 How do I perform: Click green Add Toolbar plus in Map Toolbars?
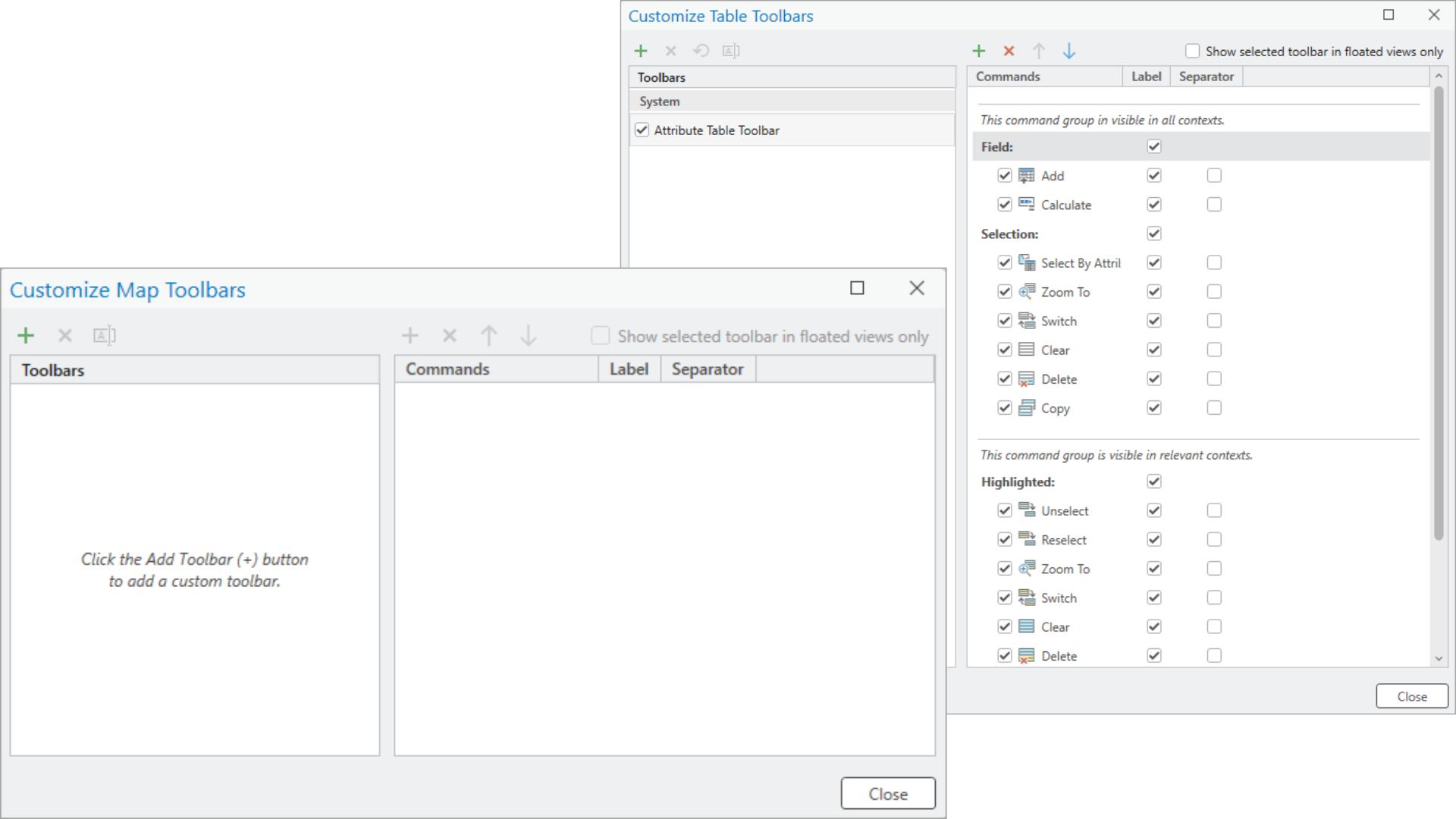pyautogui.click(x=26, y=335)
